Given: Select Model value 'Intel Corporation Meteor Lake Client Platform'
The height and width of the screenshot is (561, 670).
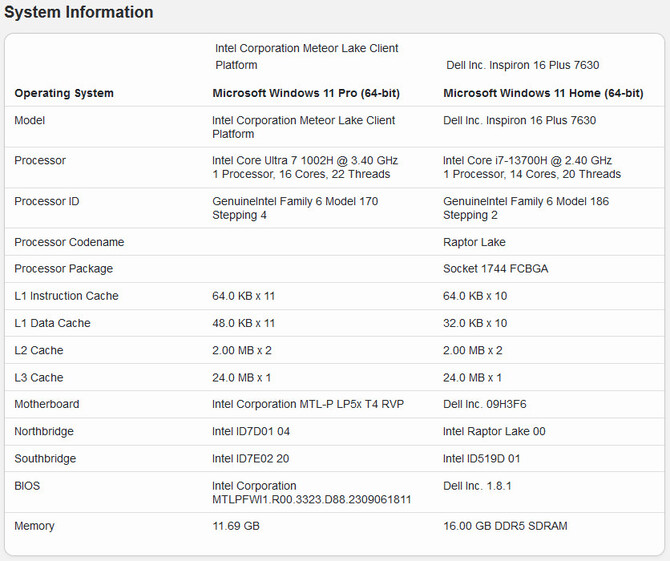Looking at the screenshot, I should pos(303,127).
